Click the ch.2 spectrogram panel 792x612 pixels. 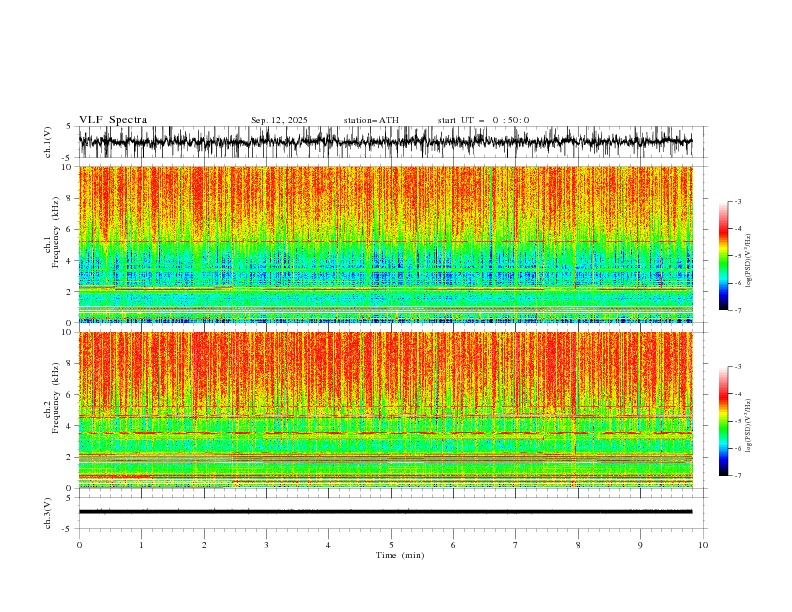[386, 410]
